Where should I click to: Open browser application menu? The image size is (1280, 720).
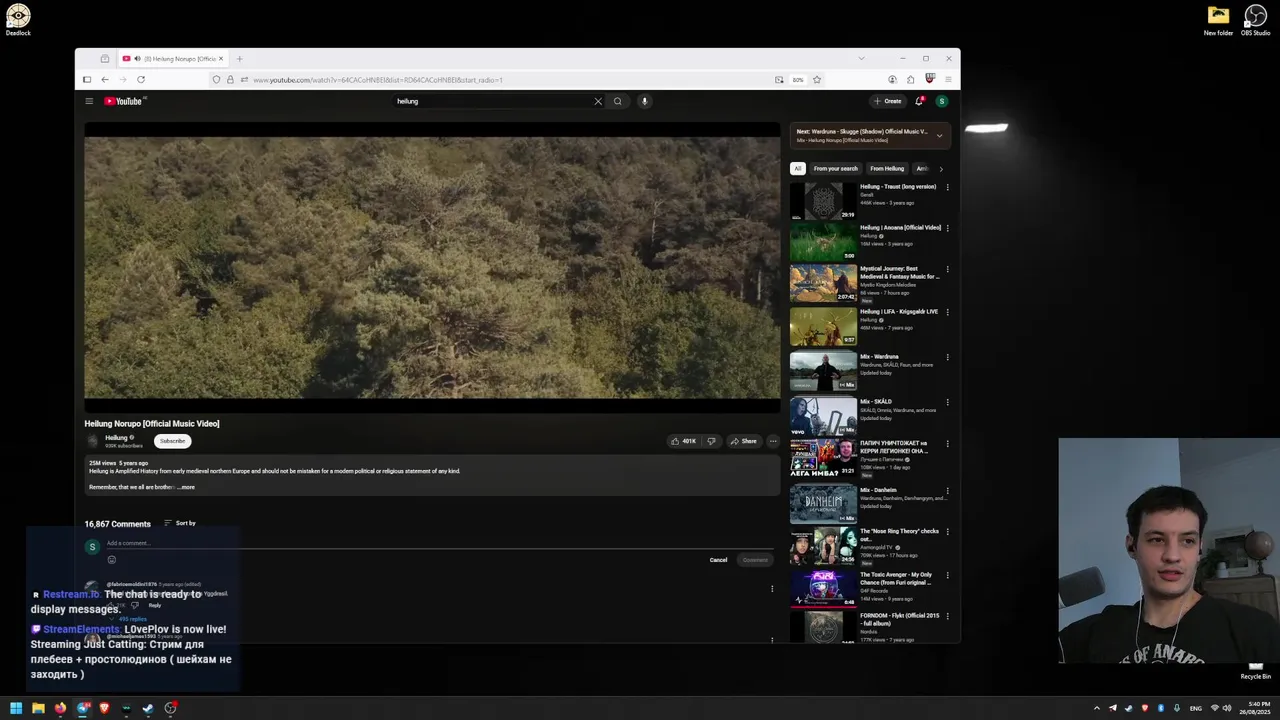(948, 80)
